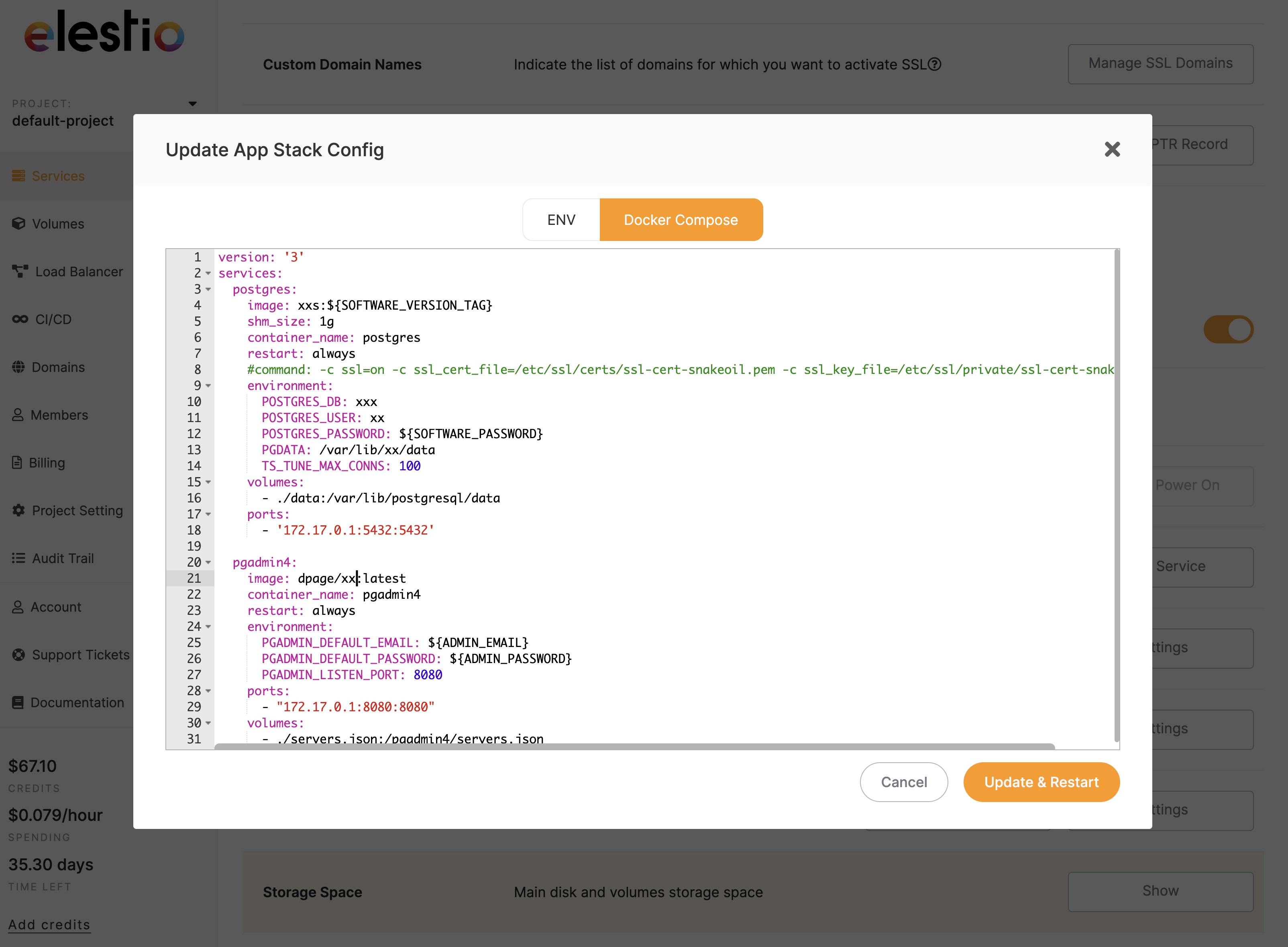Viewport: 1288px width, 947px height.
Task: Click the Support Tickets icon
Action: point(19,654)
